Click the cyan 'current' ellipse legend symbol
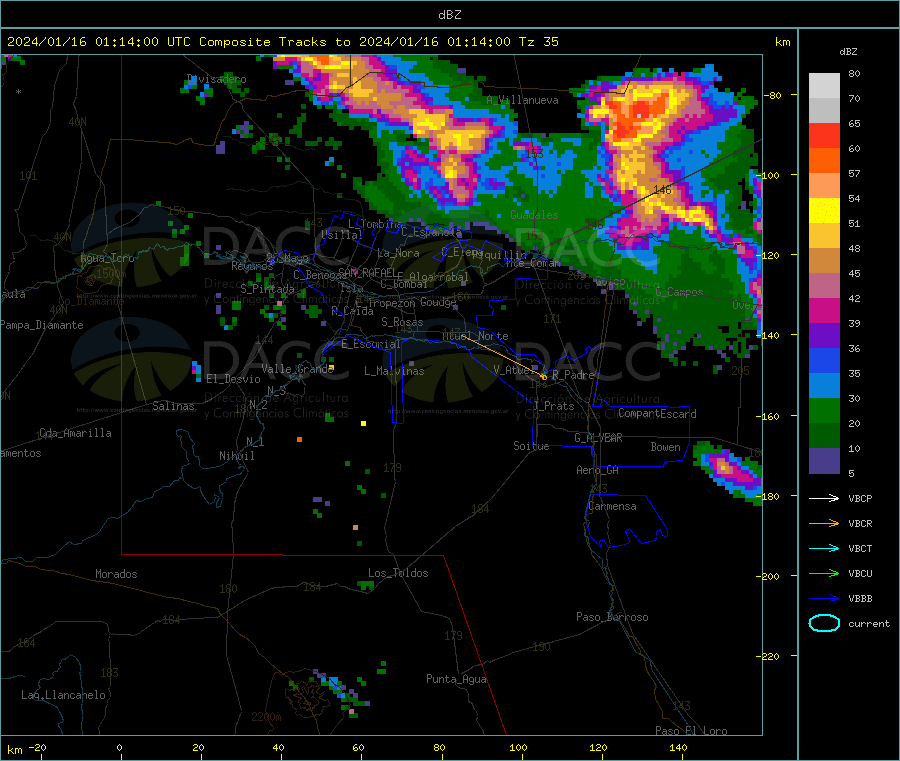Image resolution: width=900 pixels, height=761 pixels. click(x=824, y=623)
